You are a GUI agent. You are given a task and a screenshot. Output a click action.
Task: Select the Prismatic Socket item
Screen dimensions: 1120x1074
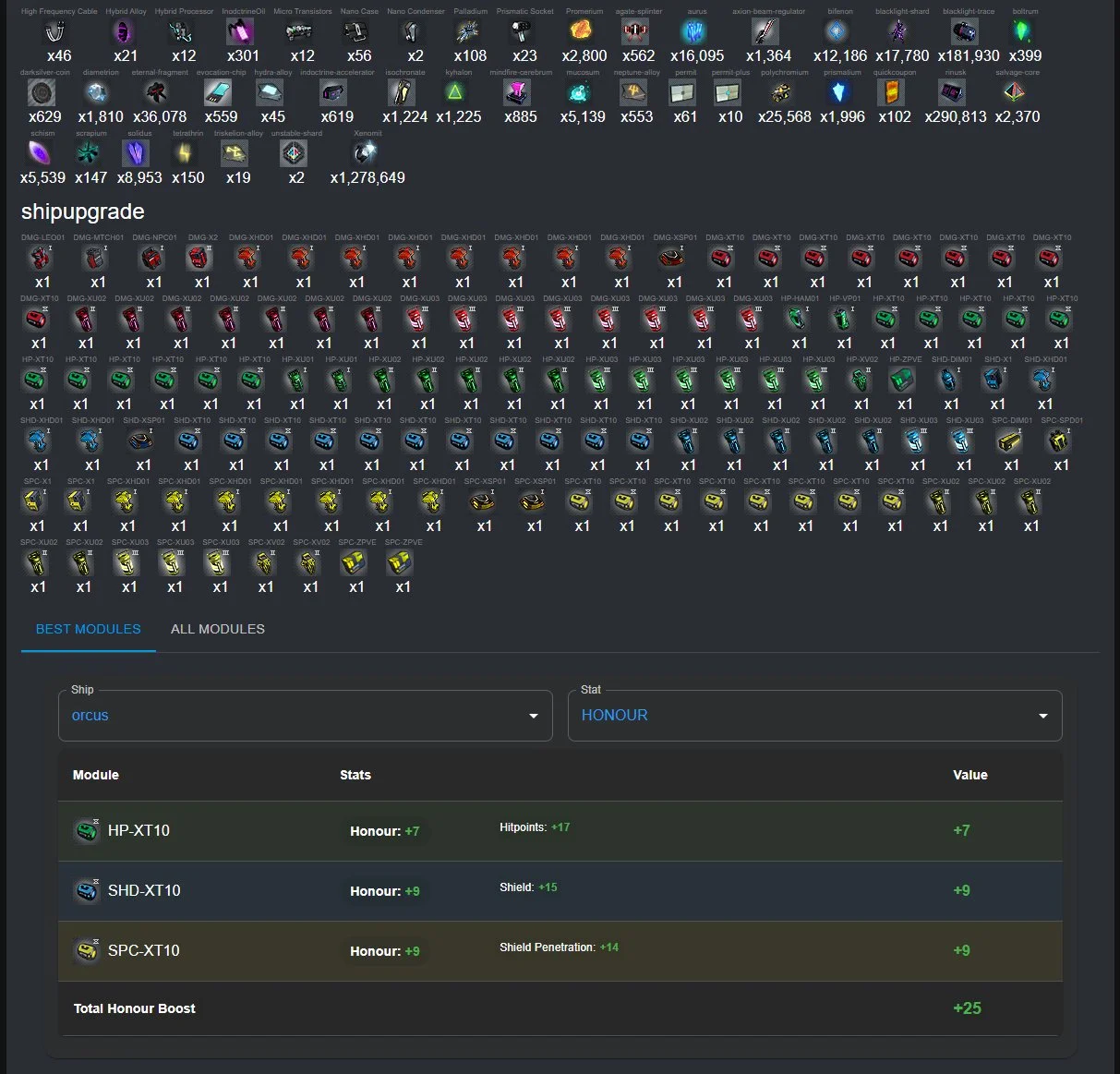[x=524, y=31]
